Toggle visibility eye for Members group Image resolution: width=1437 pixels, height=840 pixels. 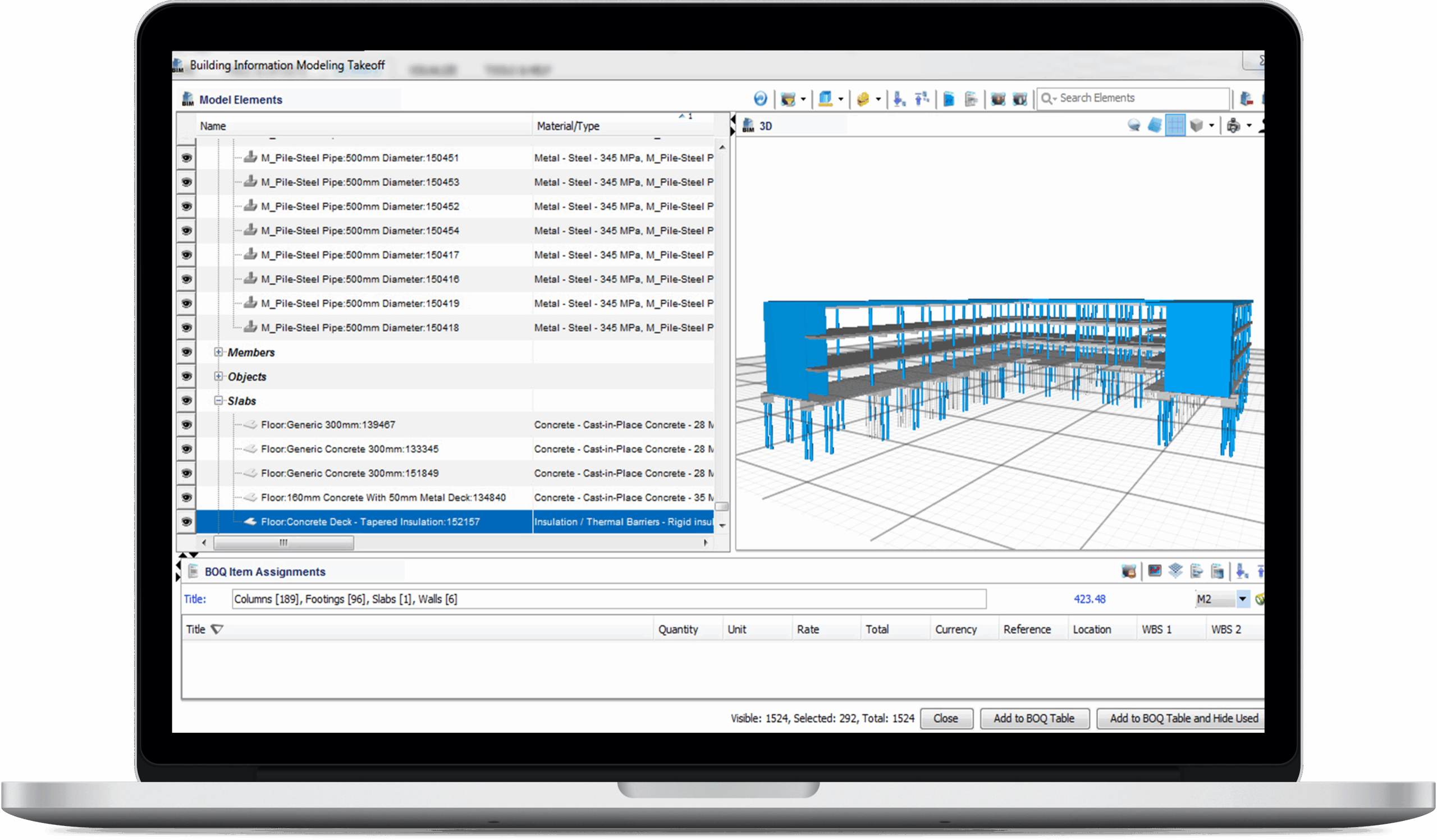pyautogui.click(x=186, y=352)
